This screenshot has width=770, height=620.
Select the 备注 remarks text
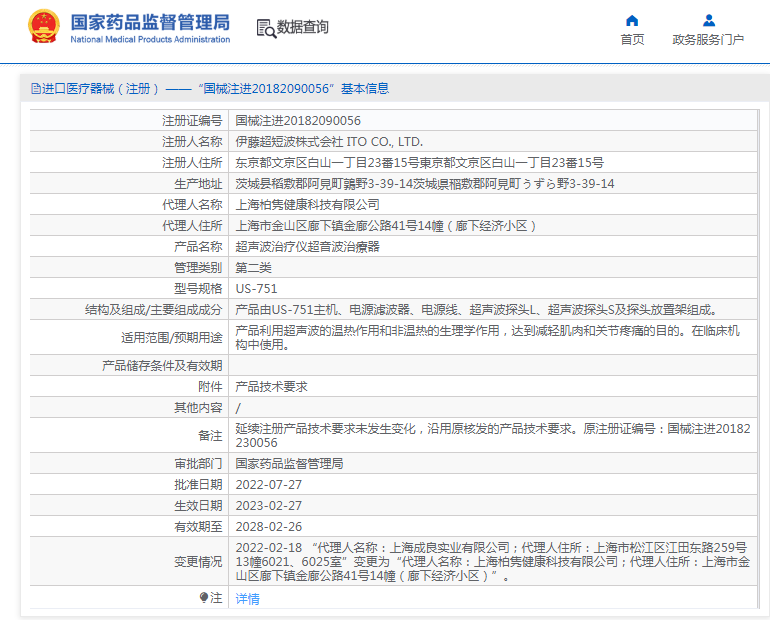coord(493,435)
